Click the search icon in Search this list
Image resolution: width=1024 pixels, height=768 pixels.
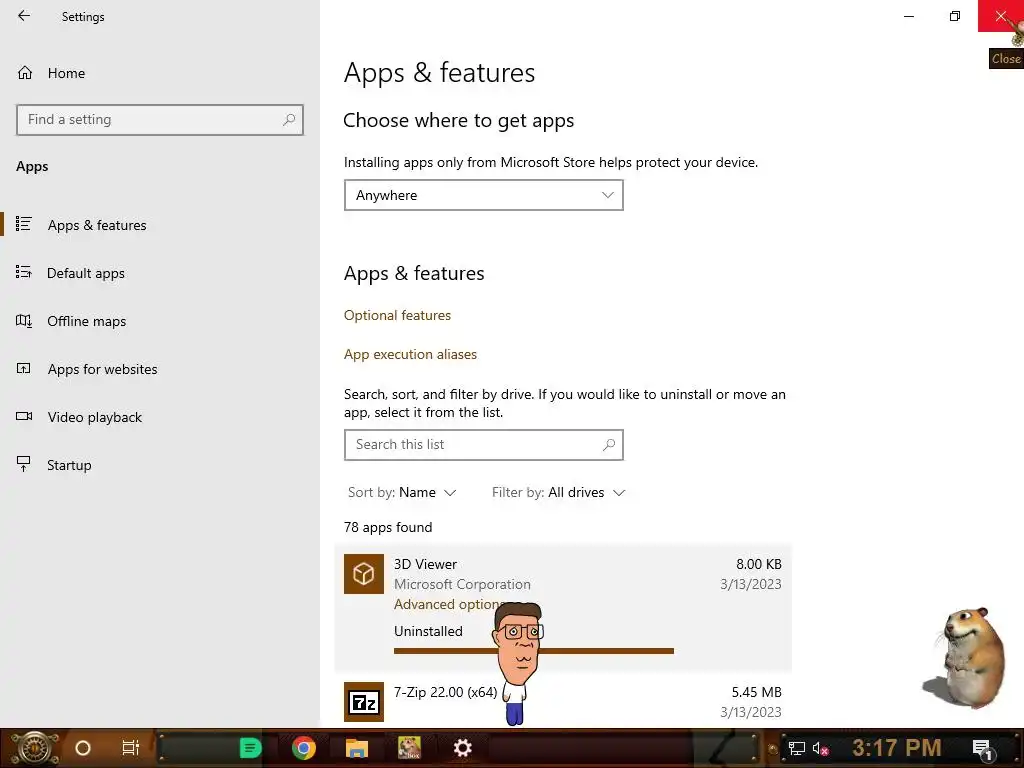[609, 445]
